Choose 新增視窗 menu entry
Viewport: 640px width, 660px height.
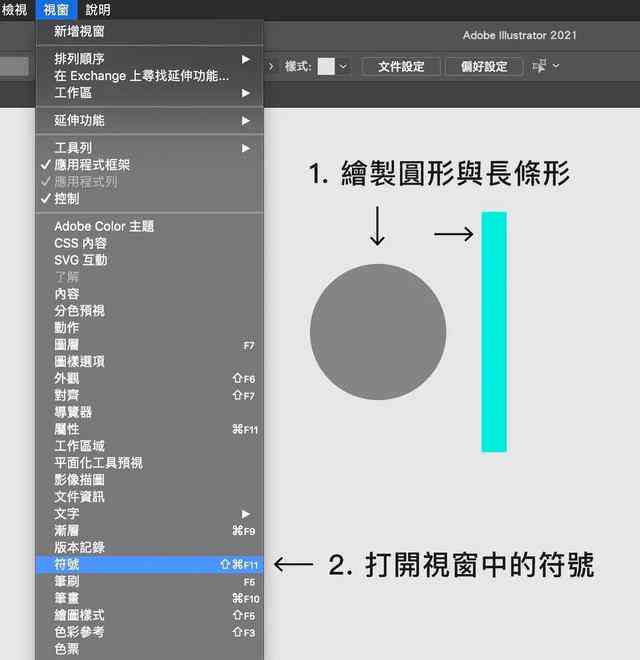[x=149, y=32]
